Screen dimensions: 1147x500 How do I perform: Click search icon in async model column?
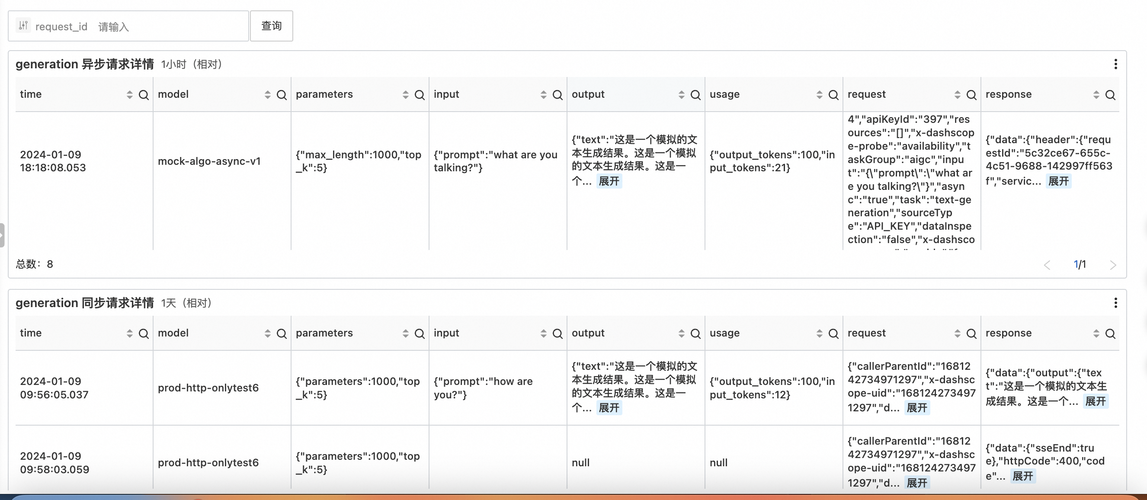tap(282, 95)
